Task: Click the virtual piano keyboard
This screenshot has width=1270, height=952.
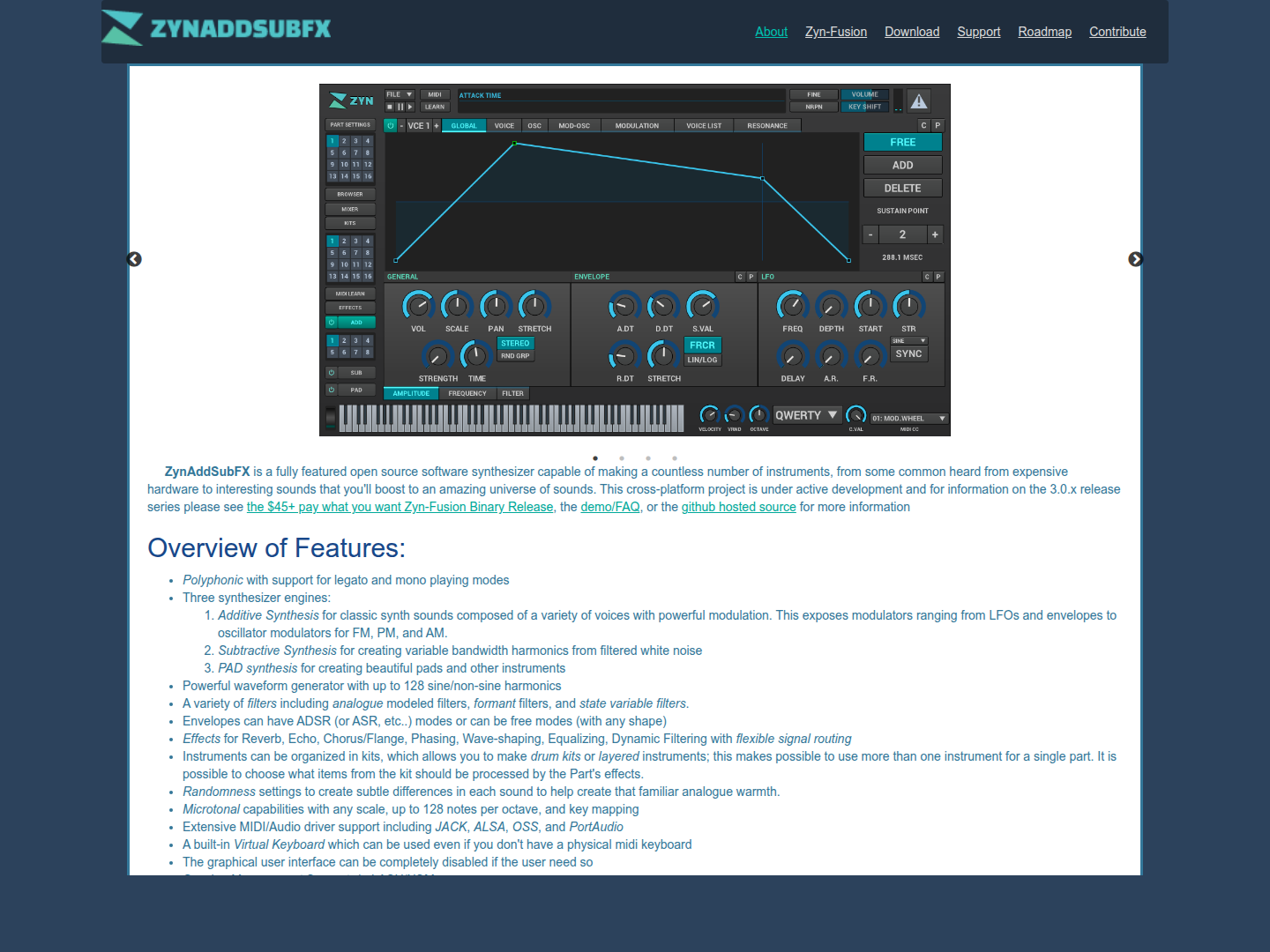Action: 512,418
